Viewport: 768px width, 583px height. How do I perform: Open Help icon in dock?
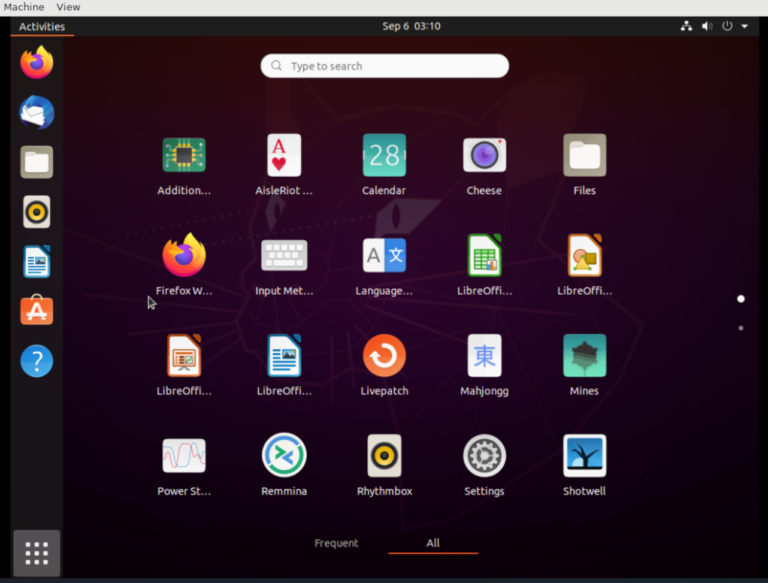pyautogui.click(x=37, y=361)
